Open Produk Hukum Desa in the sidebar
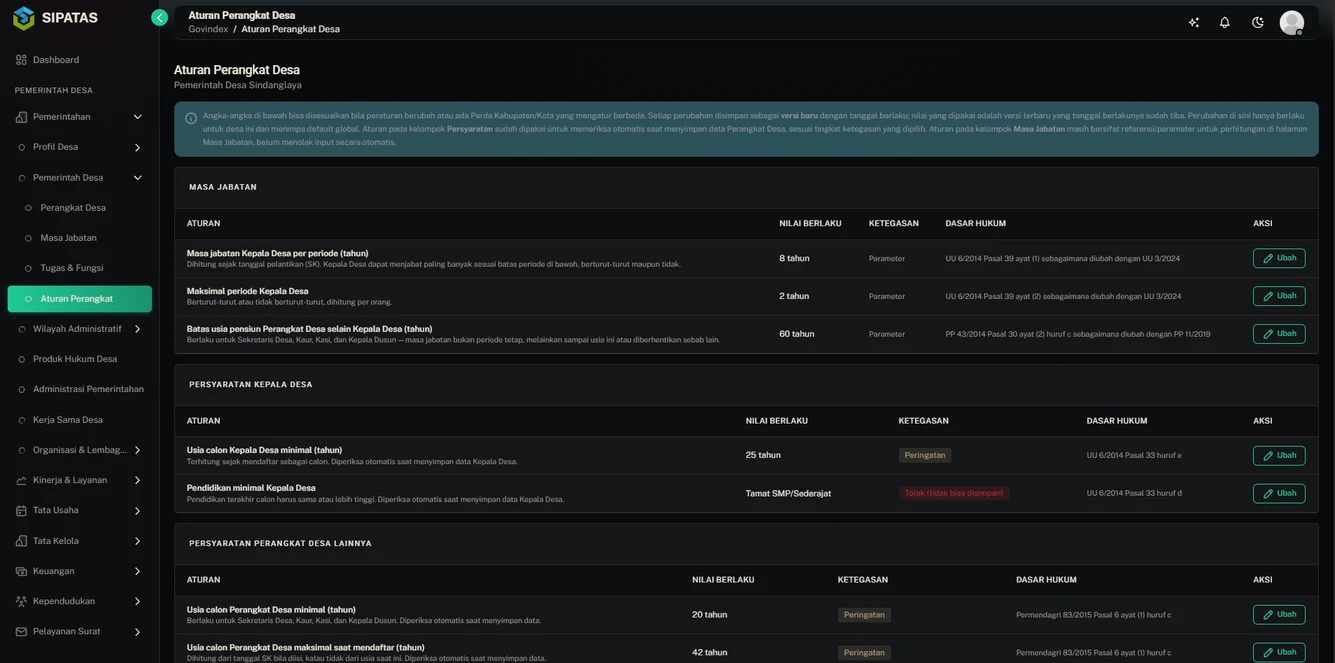 (80, 359)
